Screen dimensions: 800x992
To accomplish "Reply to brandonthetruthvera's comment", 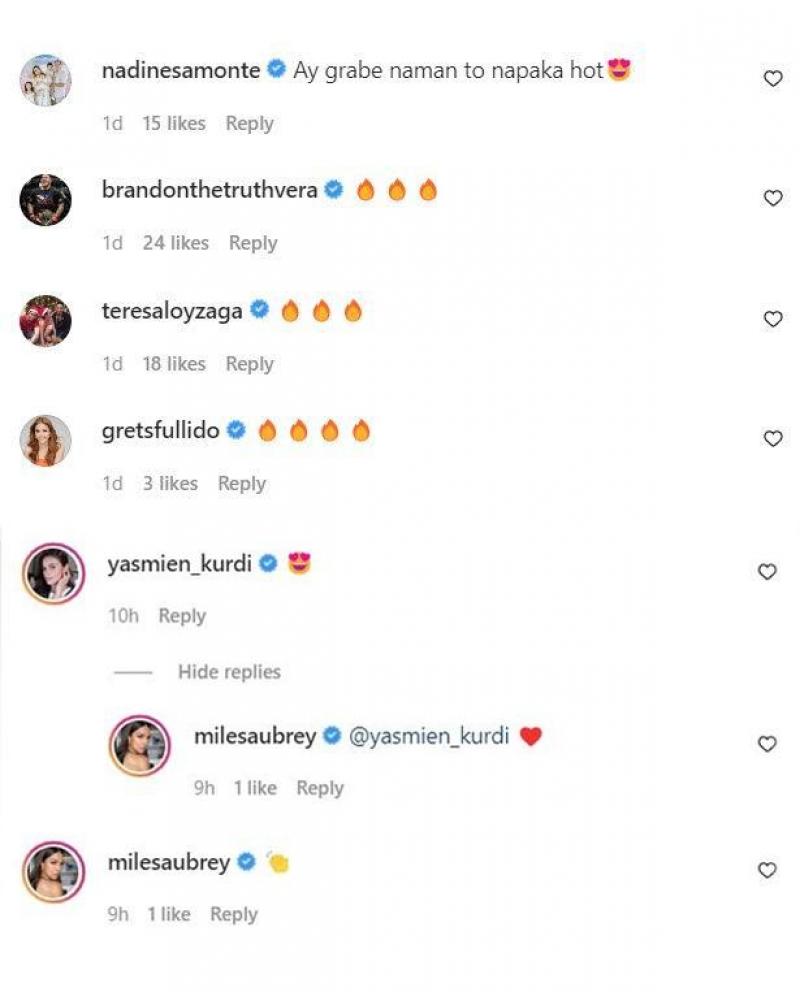I will (253, 243).
